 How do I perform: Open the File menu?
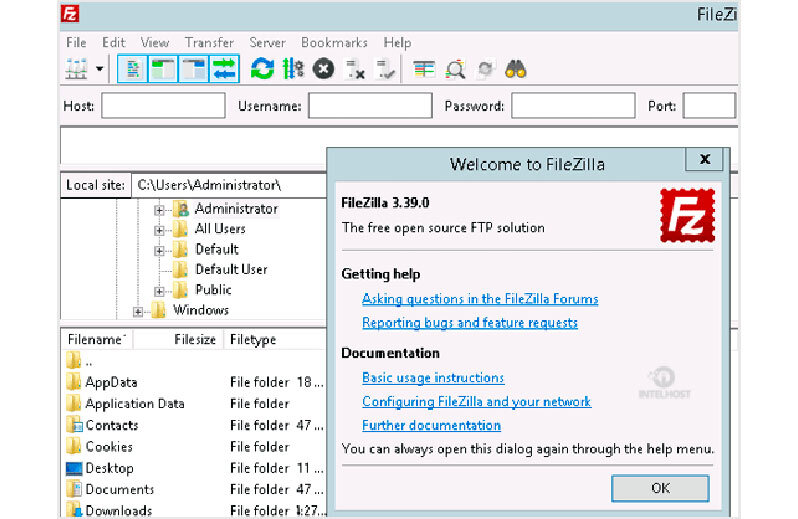tap(76, 42)
